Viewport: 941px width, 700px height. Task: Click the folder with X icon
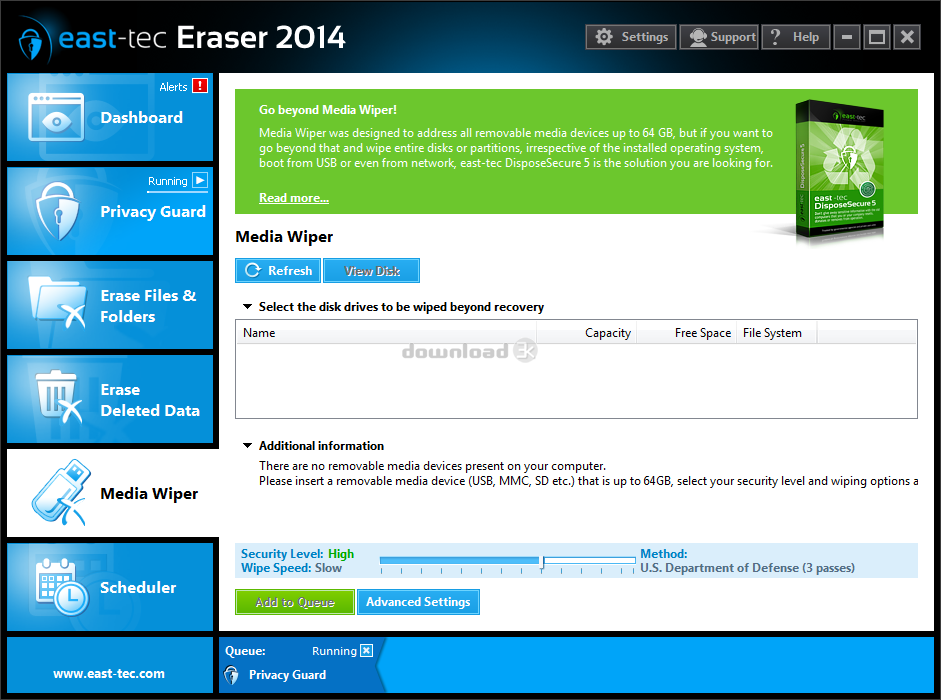(58, 303)
